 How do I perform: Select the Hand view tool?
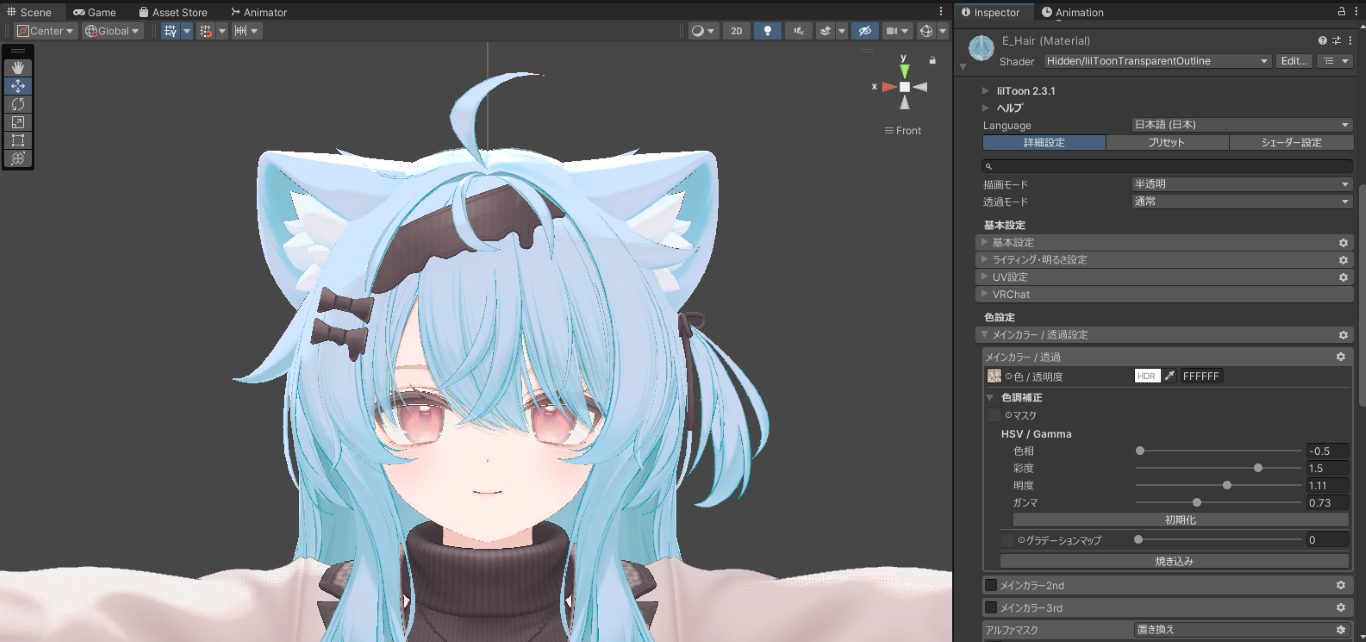point(18,68)
